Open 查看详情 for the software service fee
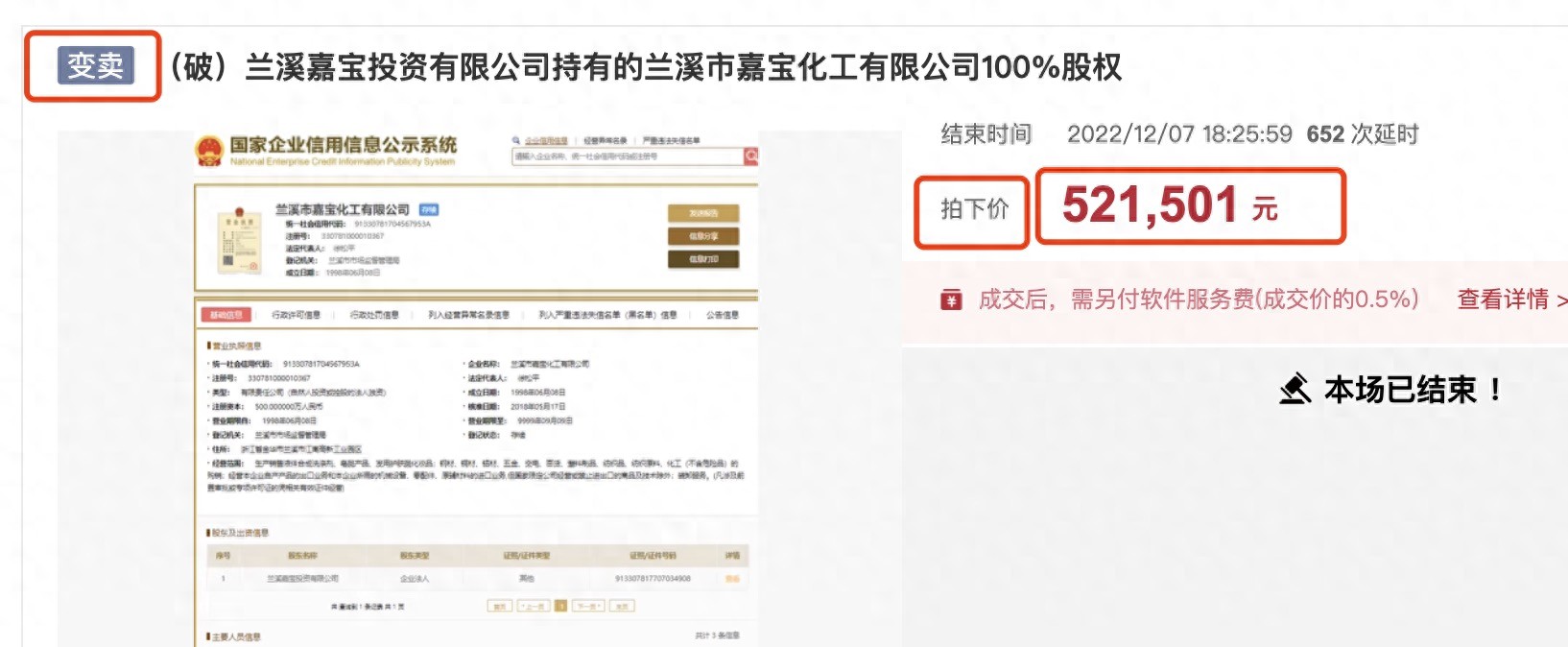Viewport: 1568px width, 647px height. click(1510, 300)
